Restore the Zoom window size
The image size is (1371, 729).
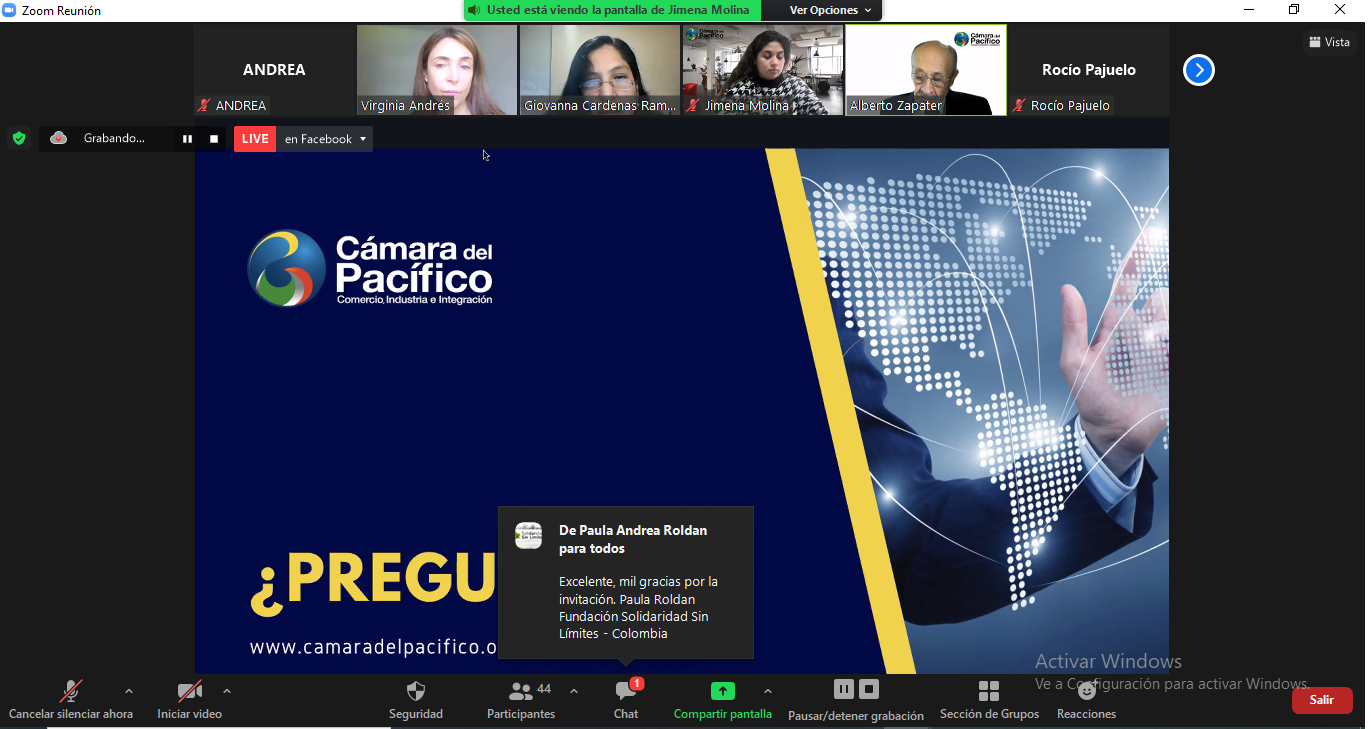[x=1294, y=10]
